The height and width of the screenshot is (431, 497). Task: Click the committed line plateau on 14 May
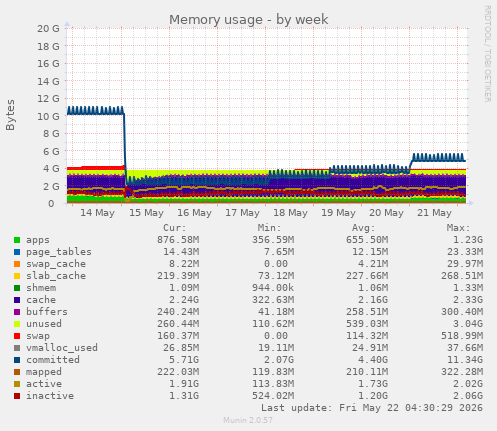pos(95,111)
